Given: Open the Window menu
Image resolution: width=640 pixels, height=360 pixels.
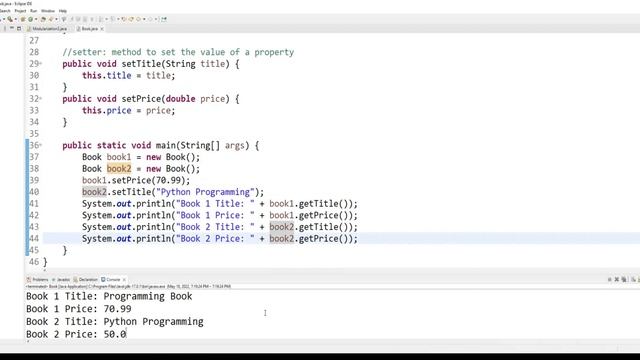Looking at the screenshot, I should point(48,11).
